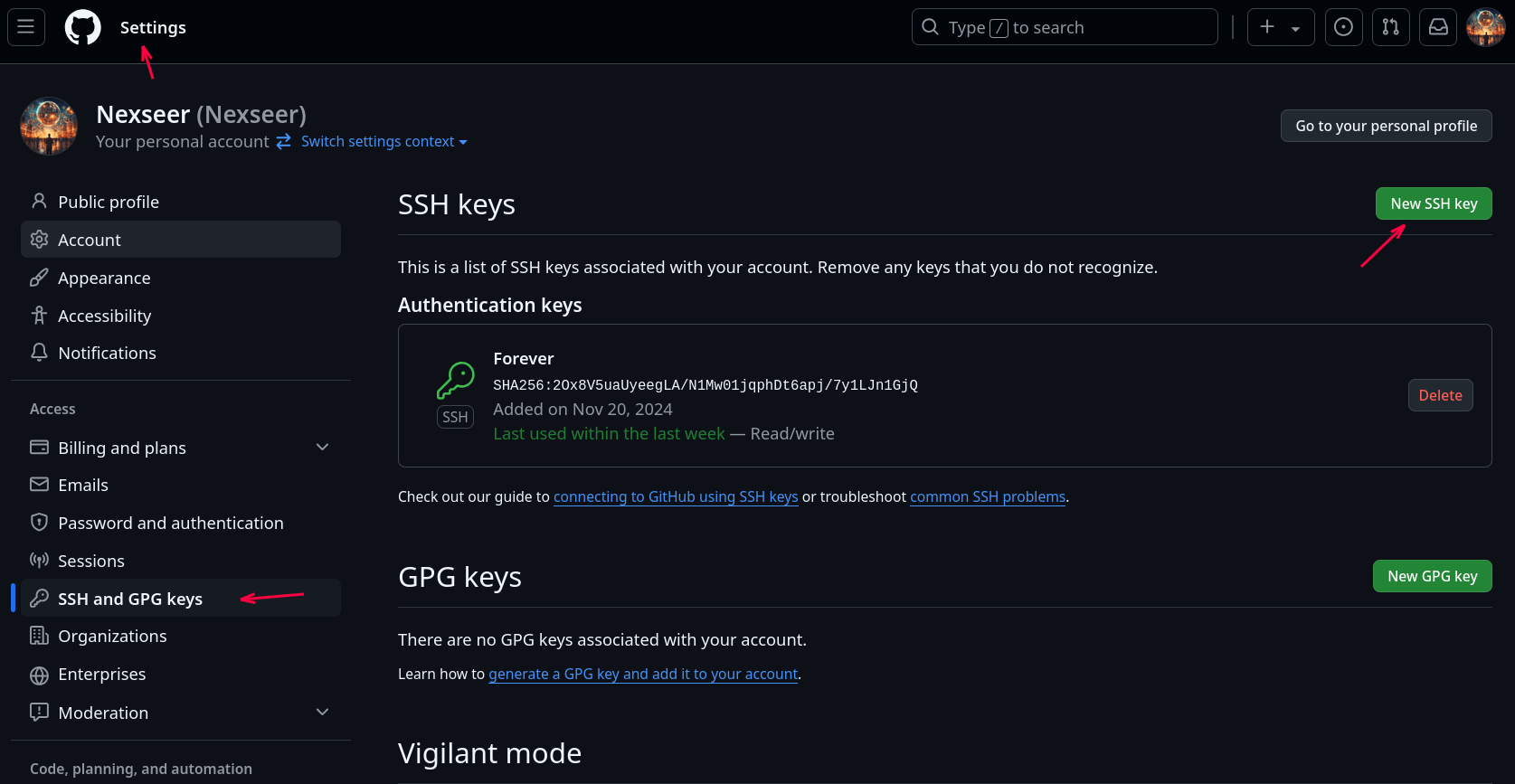Open connecting to GitHub using SSH keys link
Image resolution: width=1515 pixels, height=784 pixels.
click(x=676, y=496)
